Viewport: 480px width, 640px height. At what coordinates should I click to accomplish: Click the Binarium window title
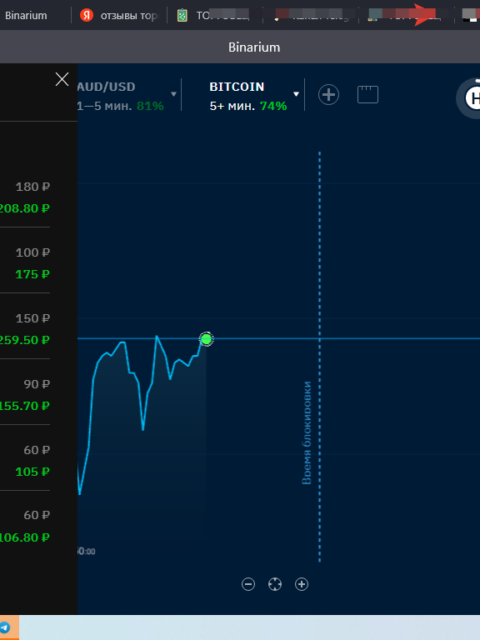tap(254, 47)
